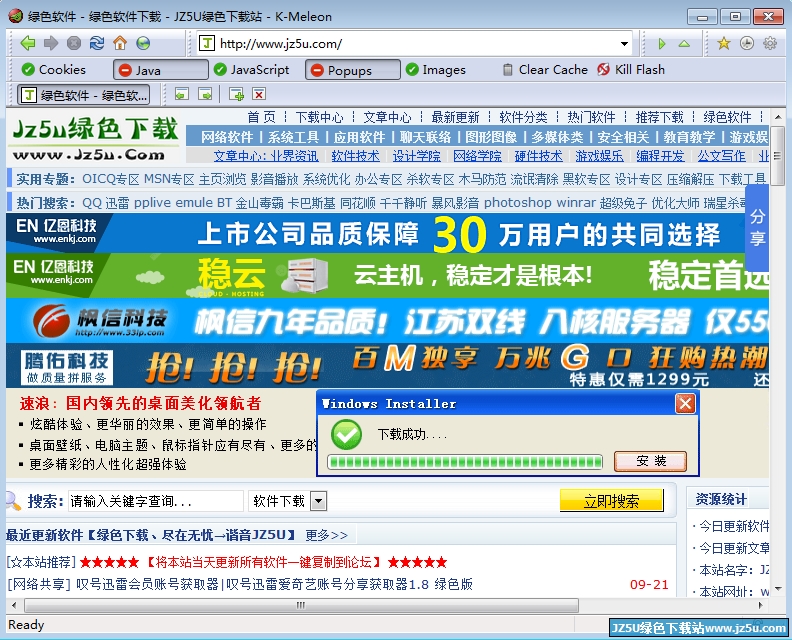
Task: Open the 亿恩科技 30万用户 banner ad
Action: point(387,233)
